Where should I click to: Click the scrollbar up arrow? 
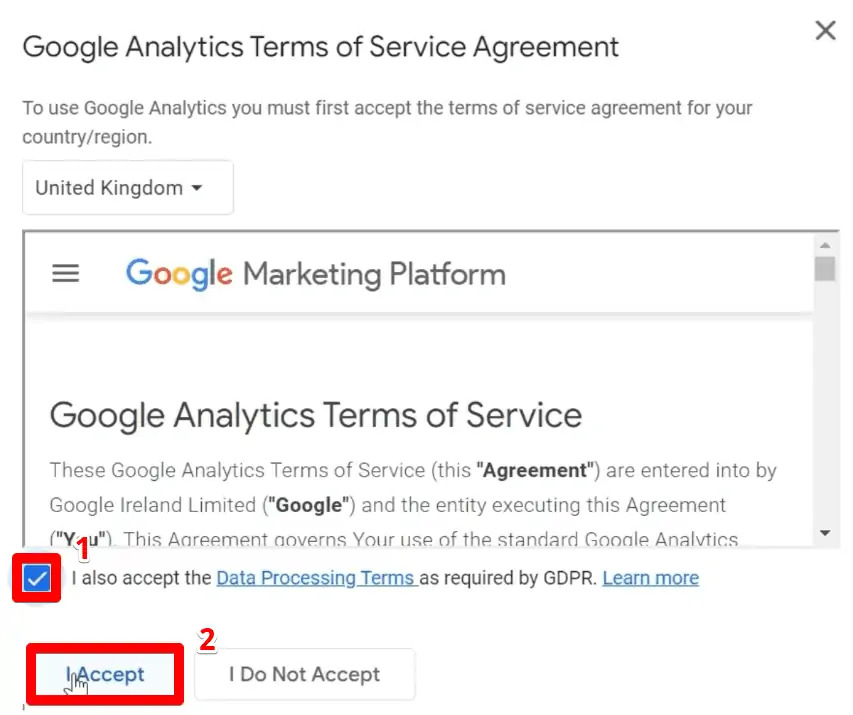pos(825,245)
